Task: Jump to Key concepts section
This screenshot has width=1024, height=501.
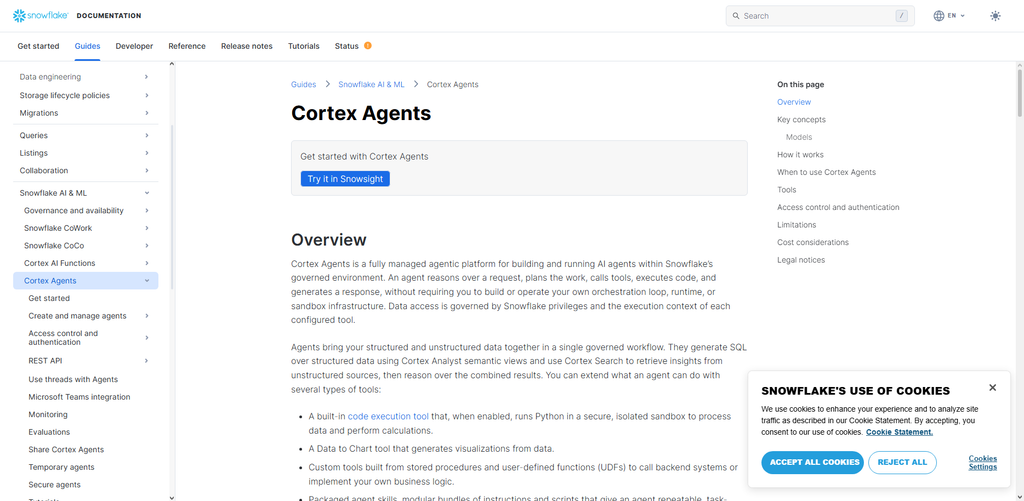Action: (801, 120)
